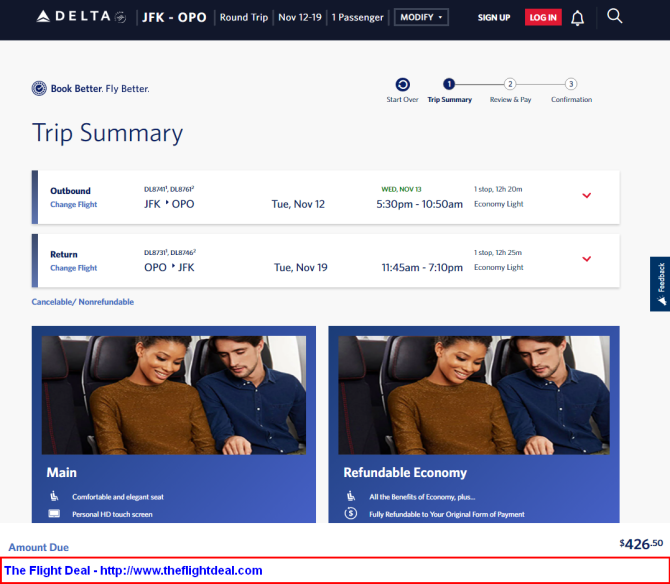
Task: Click the Delta logo in header
Action: 81,17
